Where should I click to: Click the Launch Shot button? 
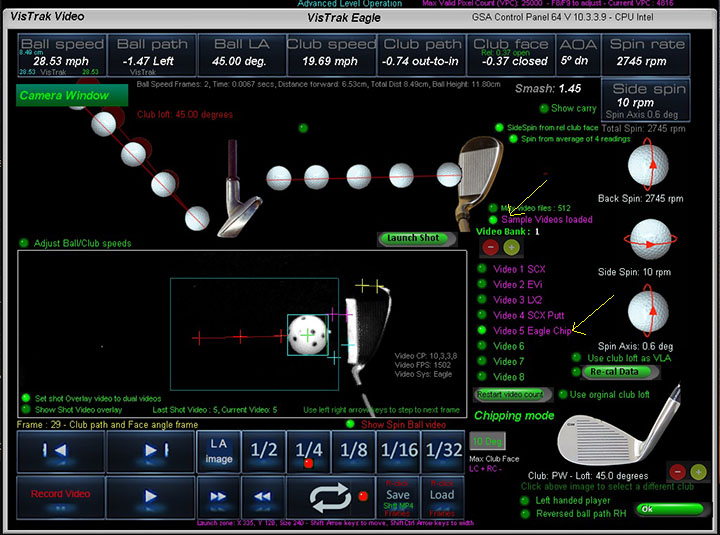point(416,238)
